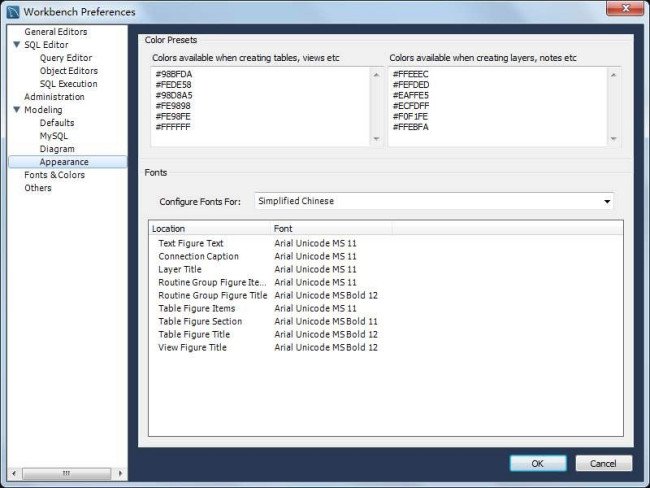
Task: Click the Workbench dolphin icon in title bar
Action: tap(13, 12)
